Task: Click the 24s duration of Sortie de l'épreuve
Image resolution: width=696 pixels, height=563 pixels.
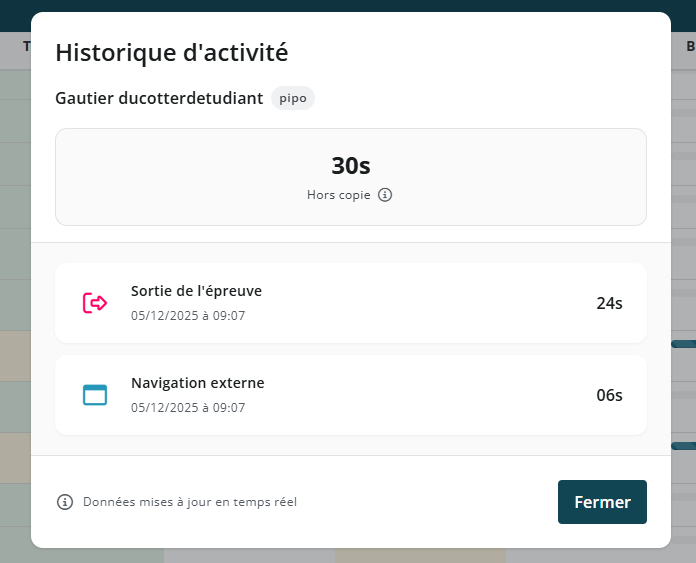Action: (x=609, y=303)
